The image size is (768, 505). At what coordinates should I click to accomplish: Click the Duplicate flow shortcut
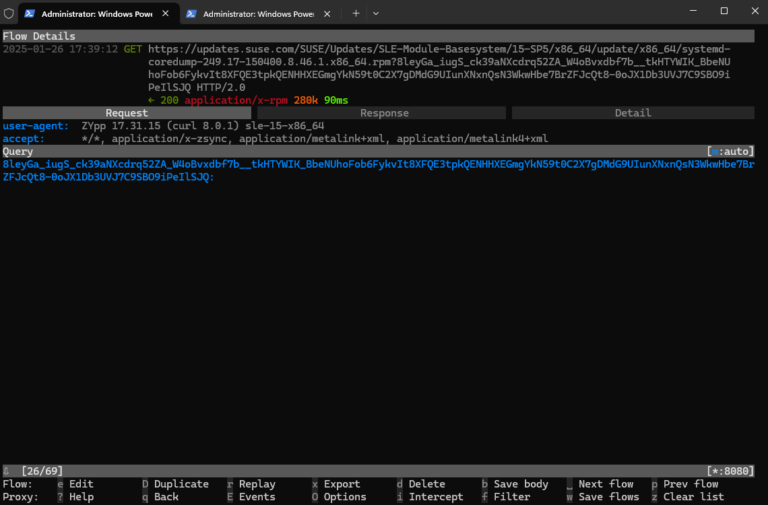pos(175,484)
